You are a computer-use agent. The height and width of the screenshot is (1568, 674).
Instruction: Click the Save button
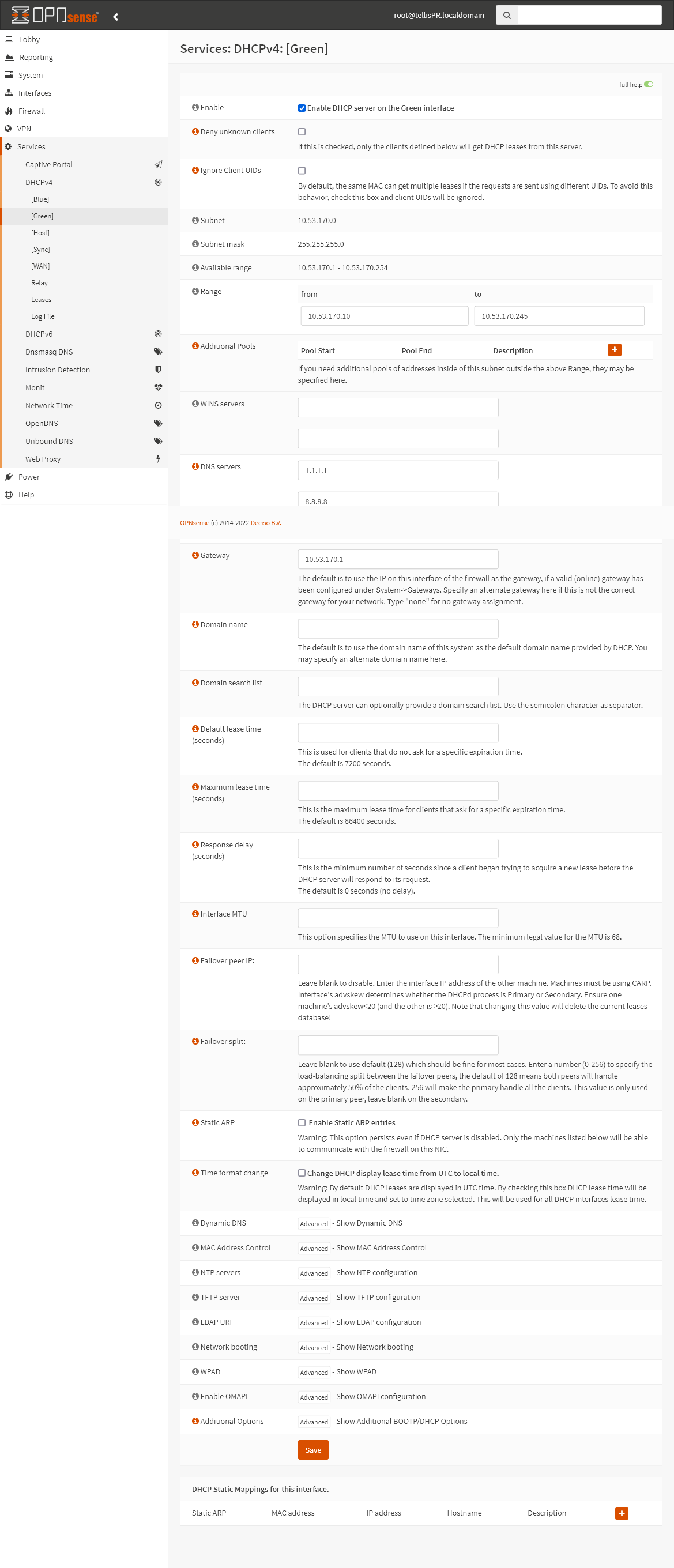(313, 1450)
